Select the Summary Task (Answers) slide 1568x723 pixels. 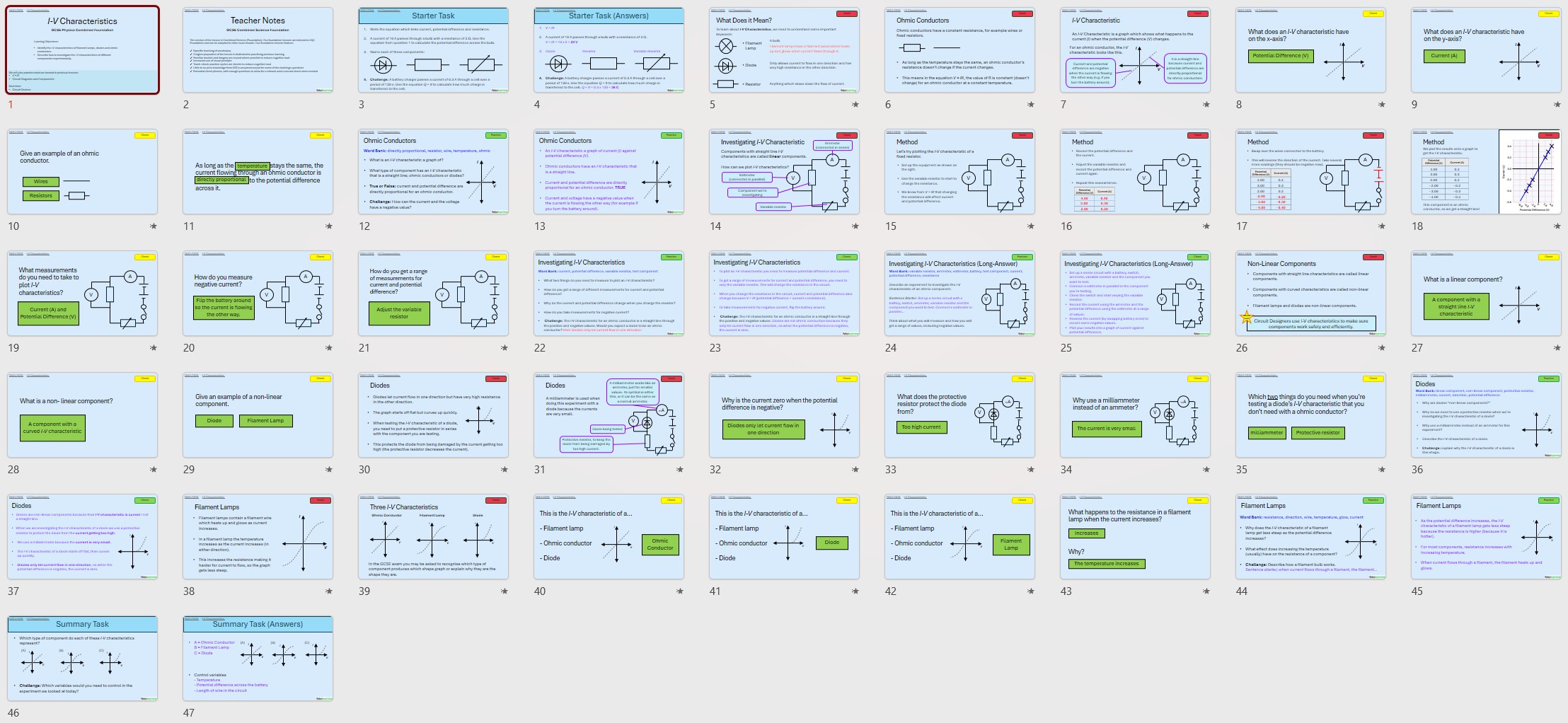(x=258, y=659)
